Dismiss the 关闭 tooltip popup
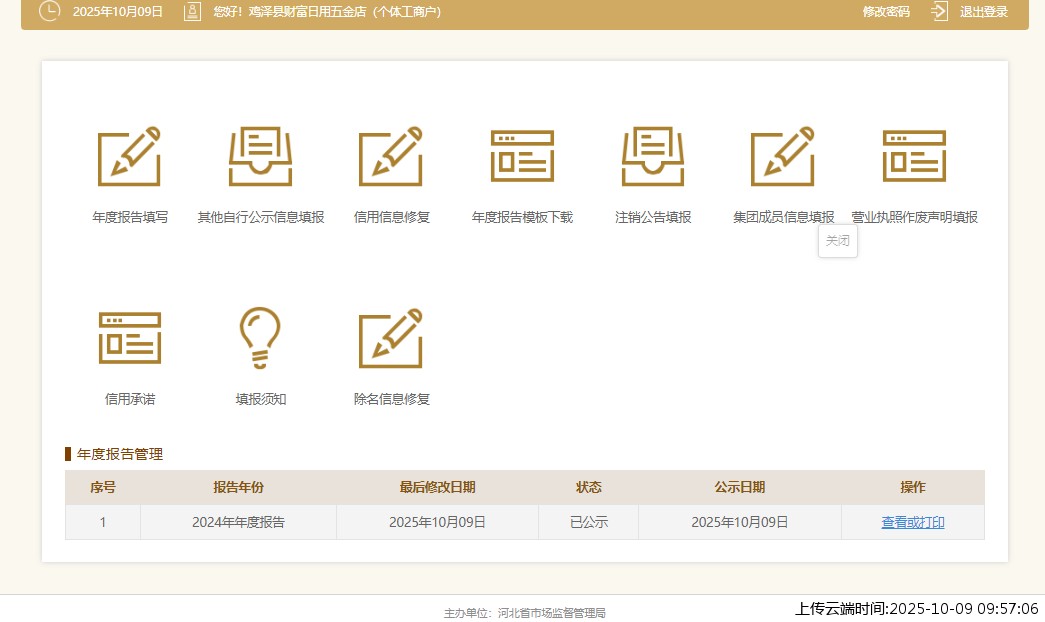The height and width of the screenshot is (622, 1045). (837, 241)
